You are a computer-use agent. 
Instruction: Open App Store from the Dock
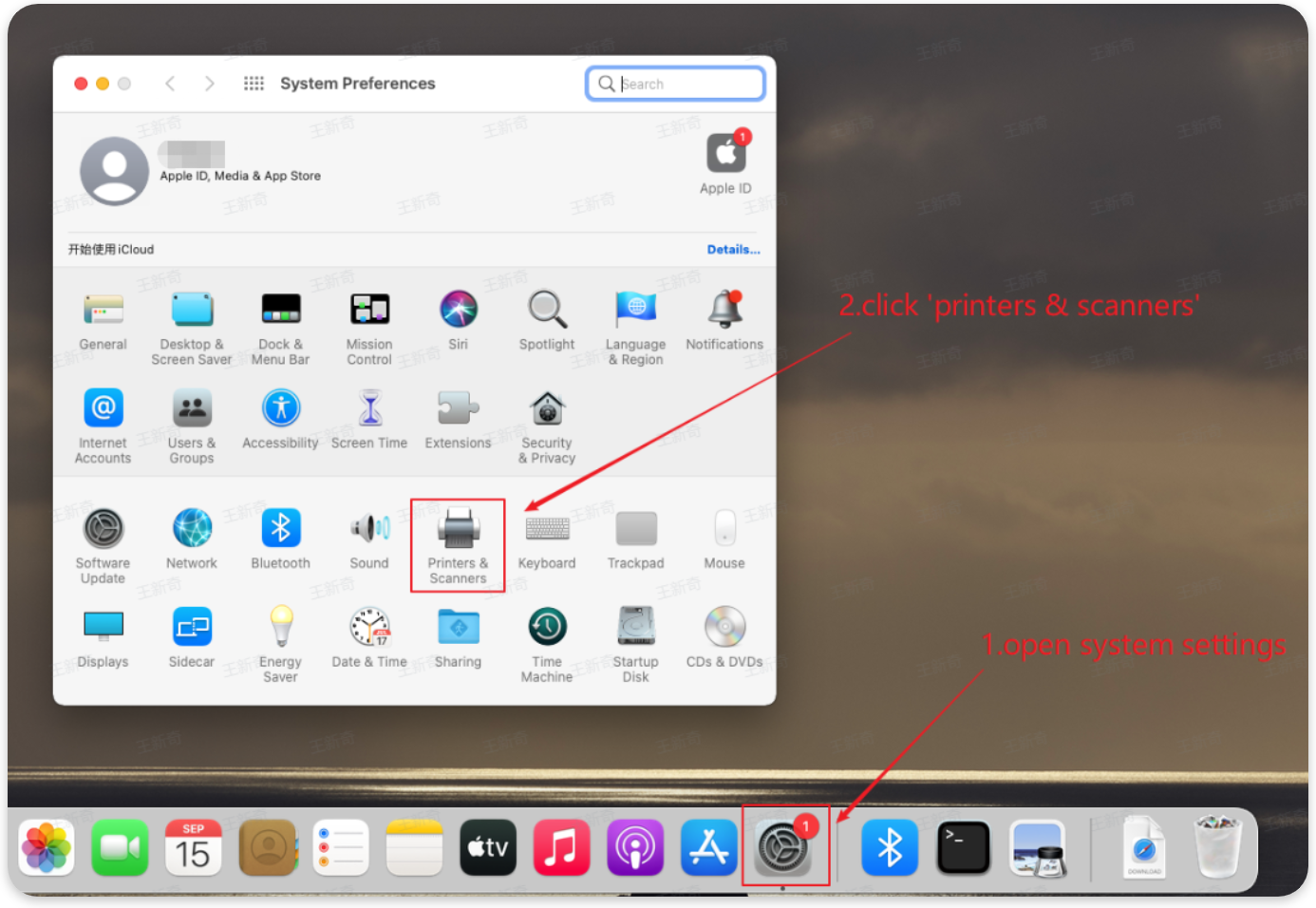709,847
